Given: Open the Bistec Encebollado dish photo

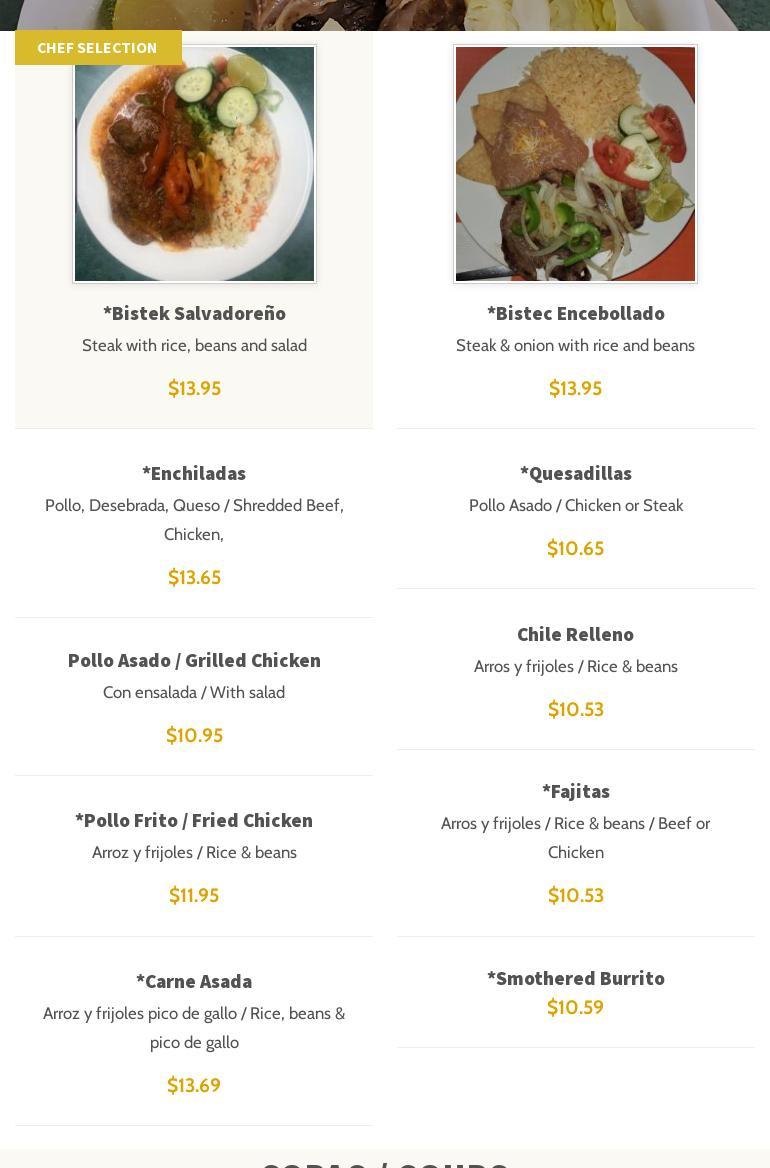Looking at the screenshot, I should [575, 164].
